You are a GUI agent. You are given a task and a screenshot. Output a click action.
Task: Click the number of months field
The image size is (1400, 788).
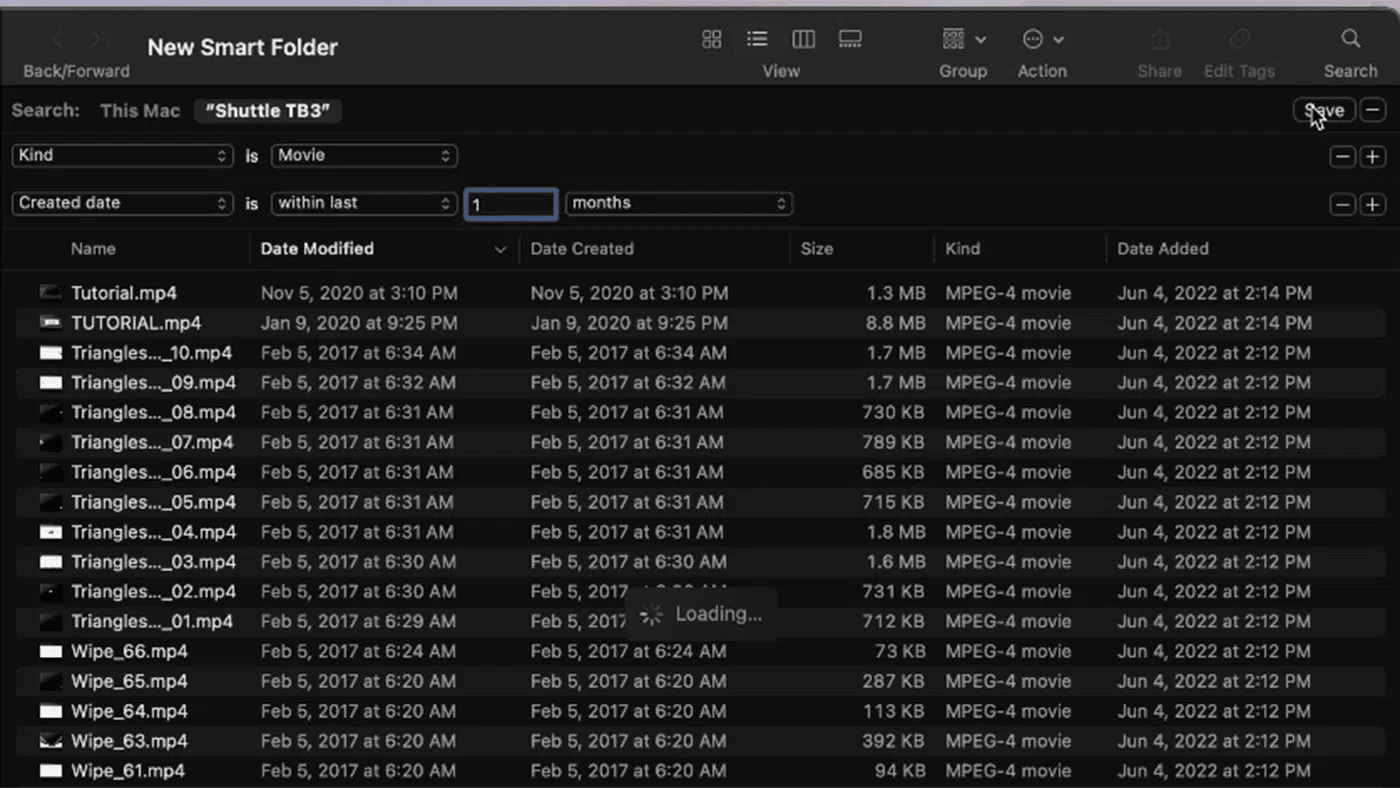click(510, 204)
